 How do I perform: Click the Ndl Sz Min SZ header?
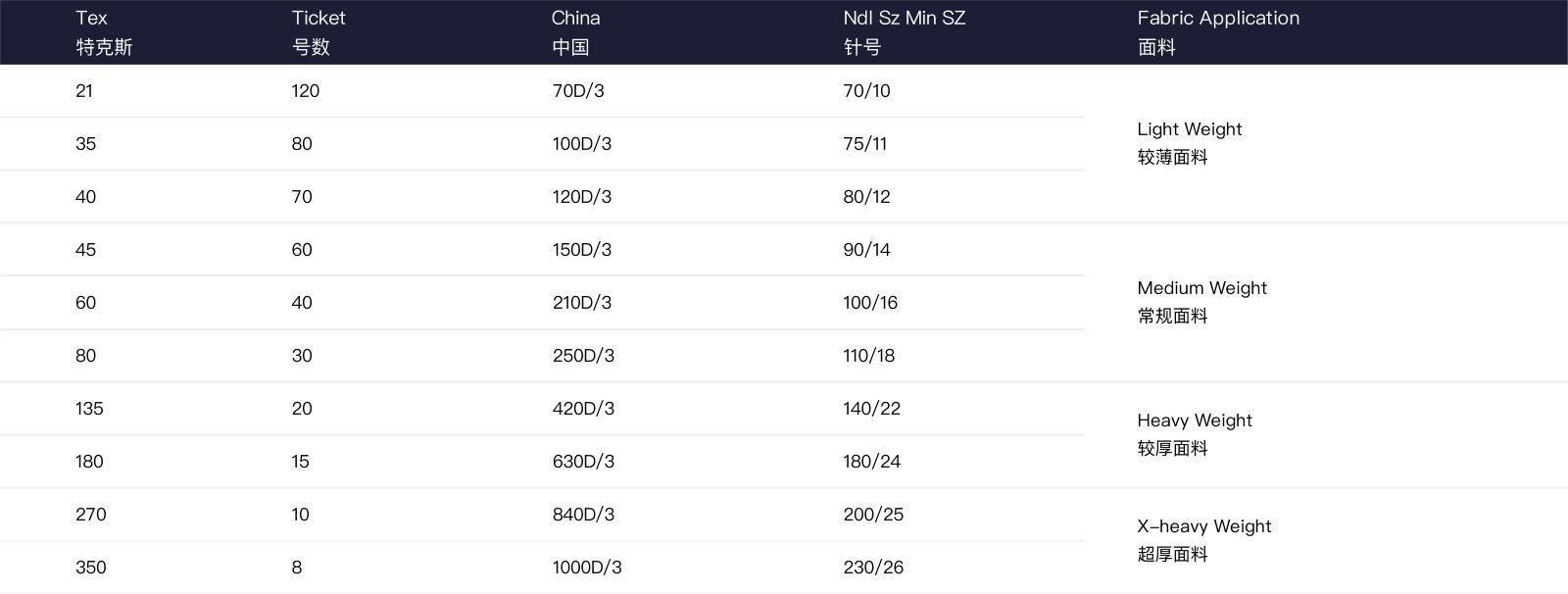(x=904, y=32)
